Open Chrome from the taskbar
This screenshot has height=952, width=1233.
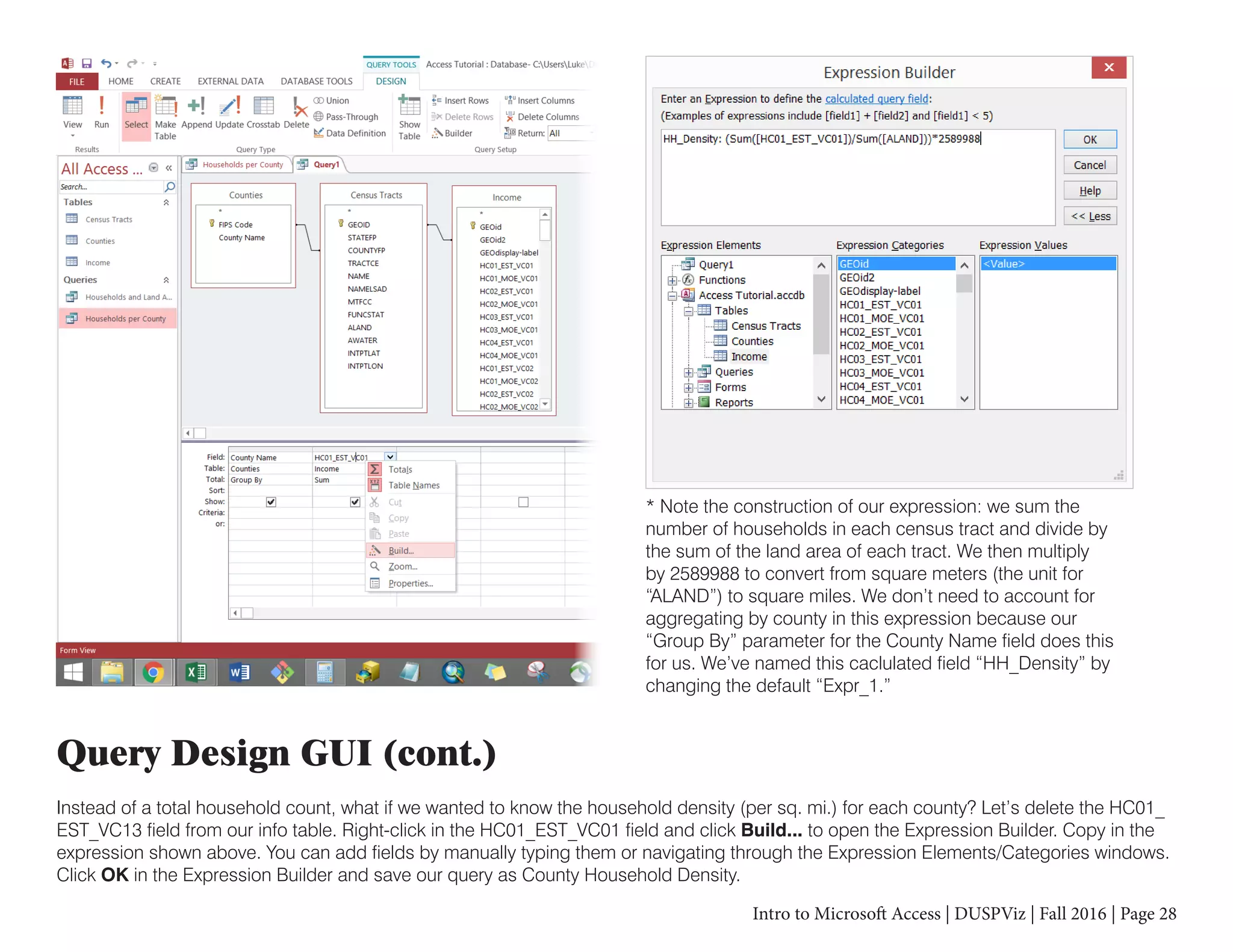click(153, 672)
